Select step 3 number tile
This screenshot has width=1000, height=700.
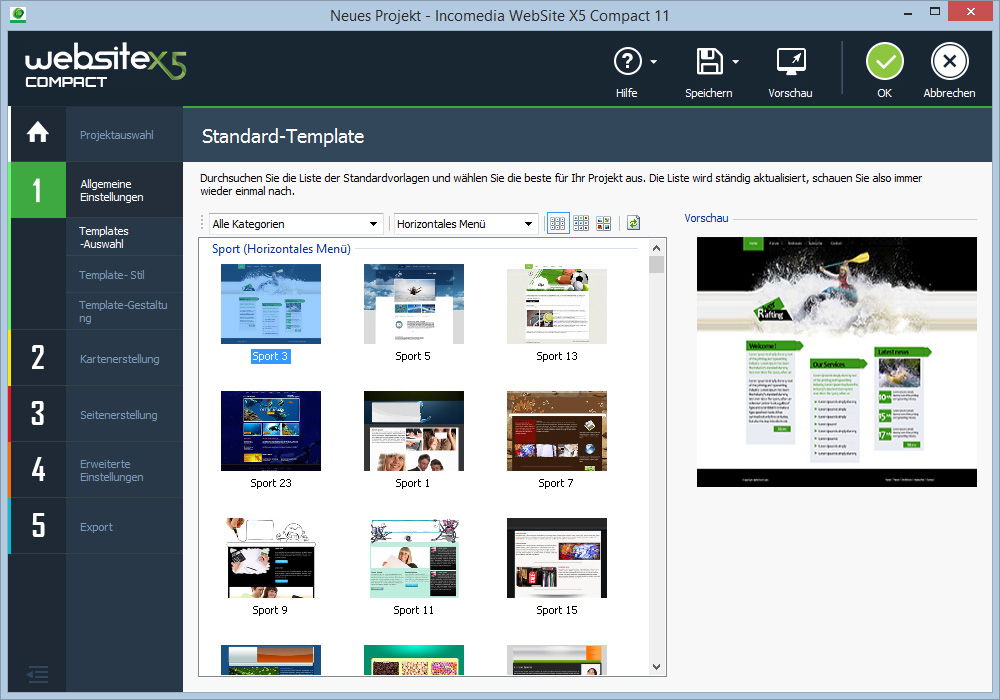pyautogui.click(x=38, y=414)
